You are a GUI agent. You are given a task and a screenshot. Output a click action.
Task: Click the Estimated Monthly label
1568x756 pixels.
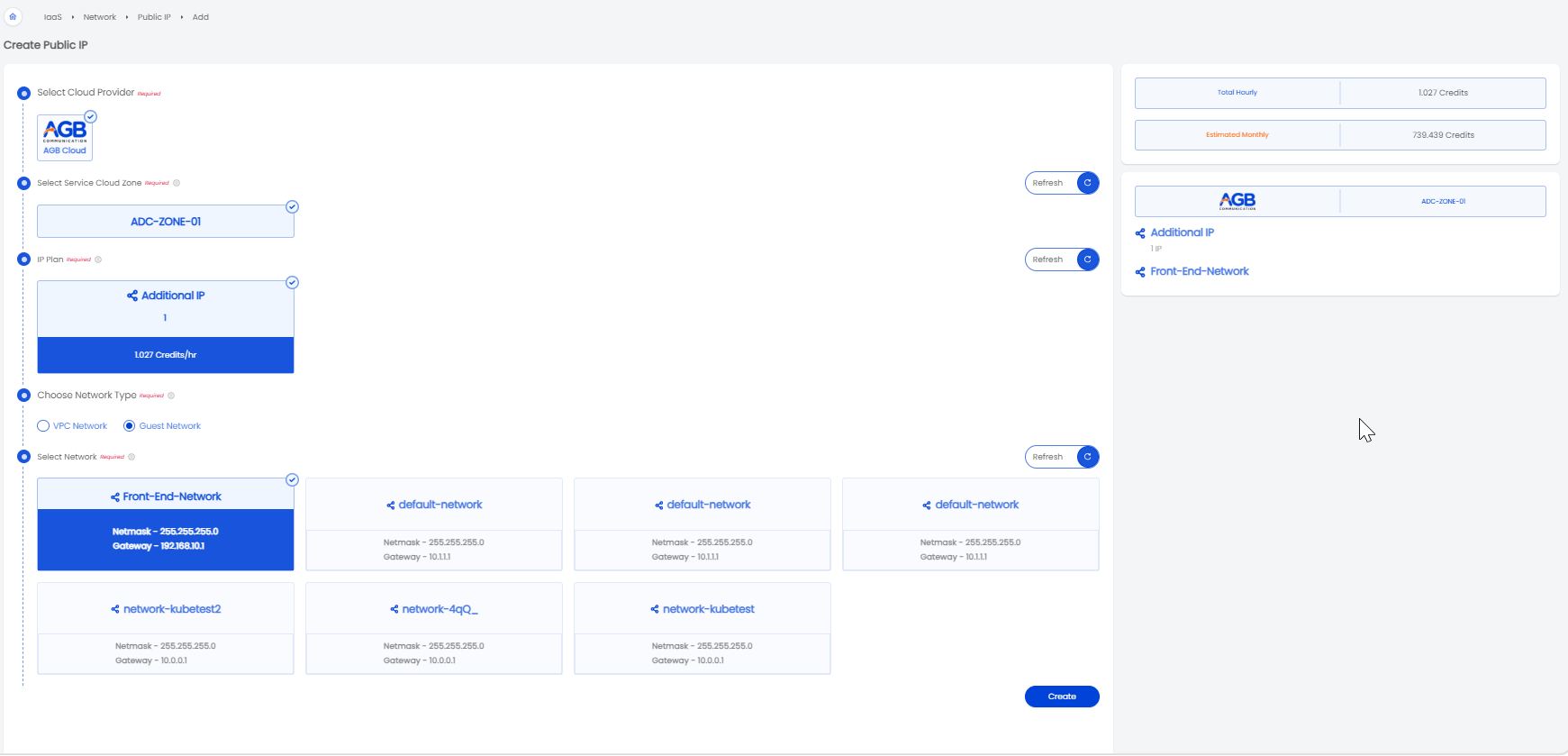click(x=1237, y=135)
